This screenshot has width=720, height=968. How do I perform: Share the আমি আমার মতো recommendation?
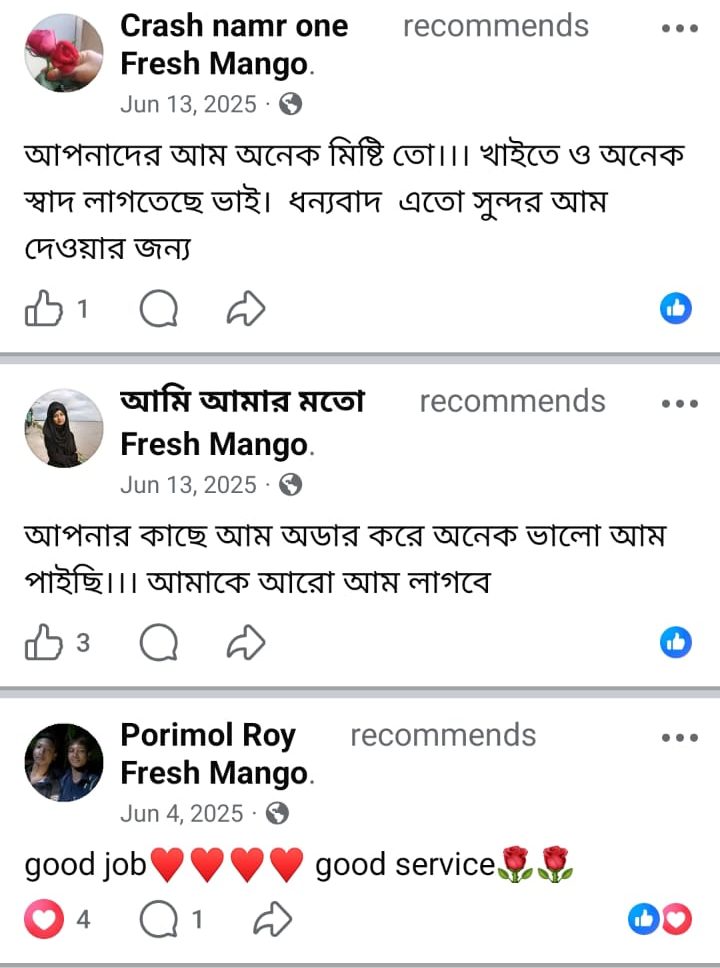(x=246, y=643)
